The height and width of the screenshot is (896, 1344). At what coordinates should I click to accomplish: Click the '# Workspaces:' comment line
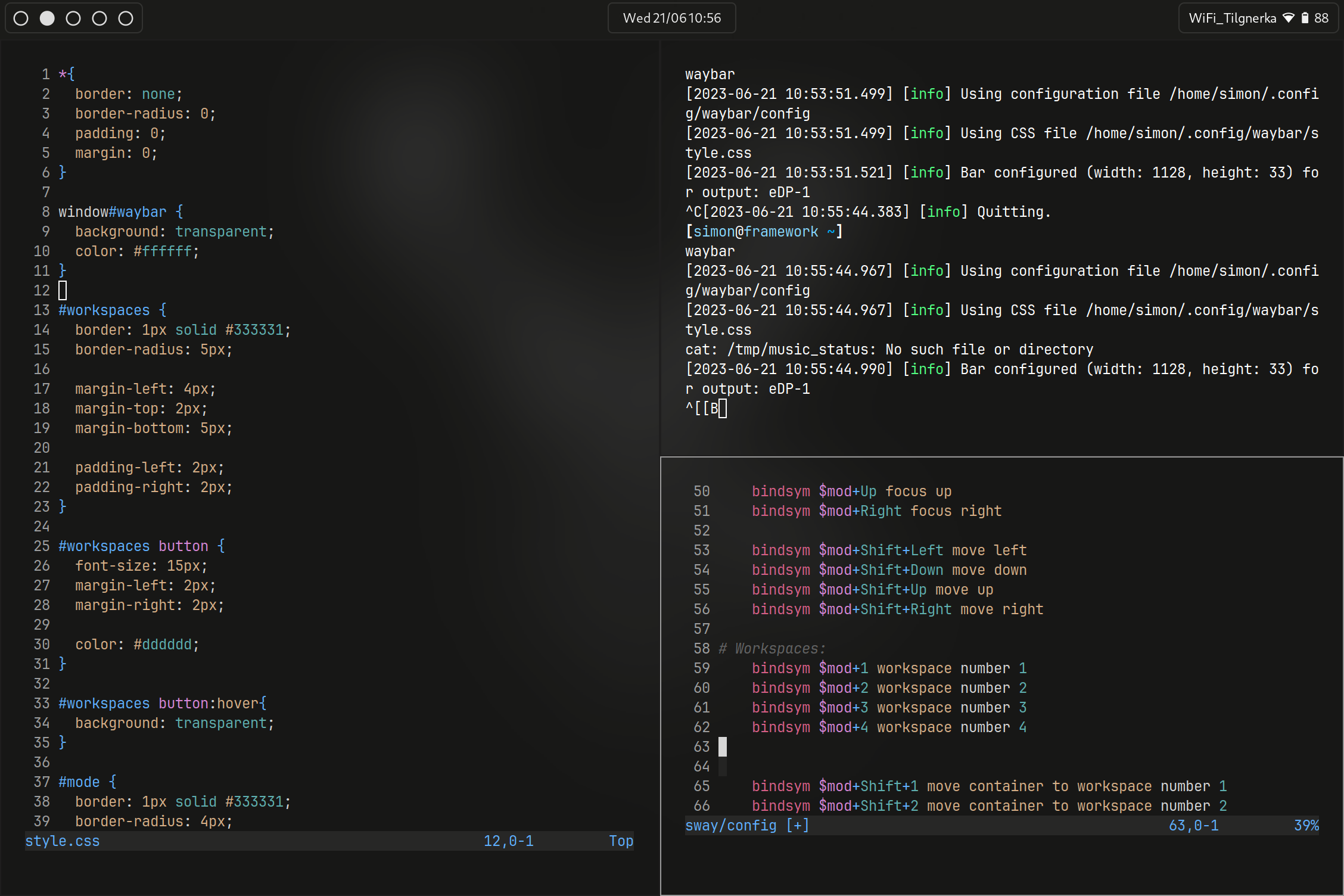tap(773, 649)
